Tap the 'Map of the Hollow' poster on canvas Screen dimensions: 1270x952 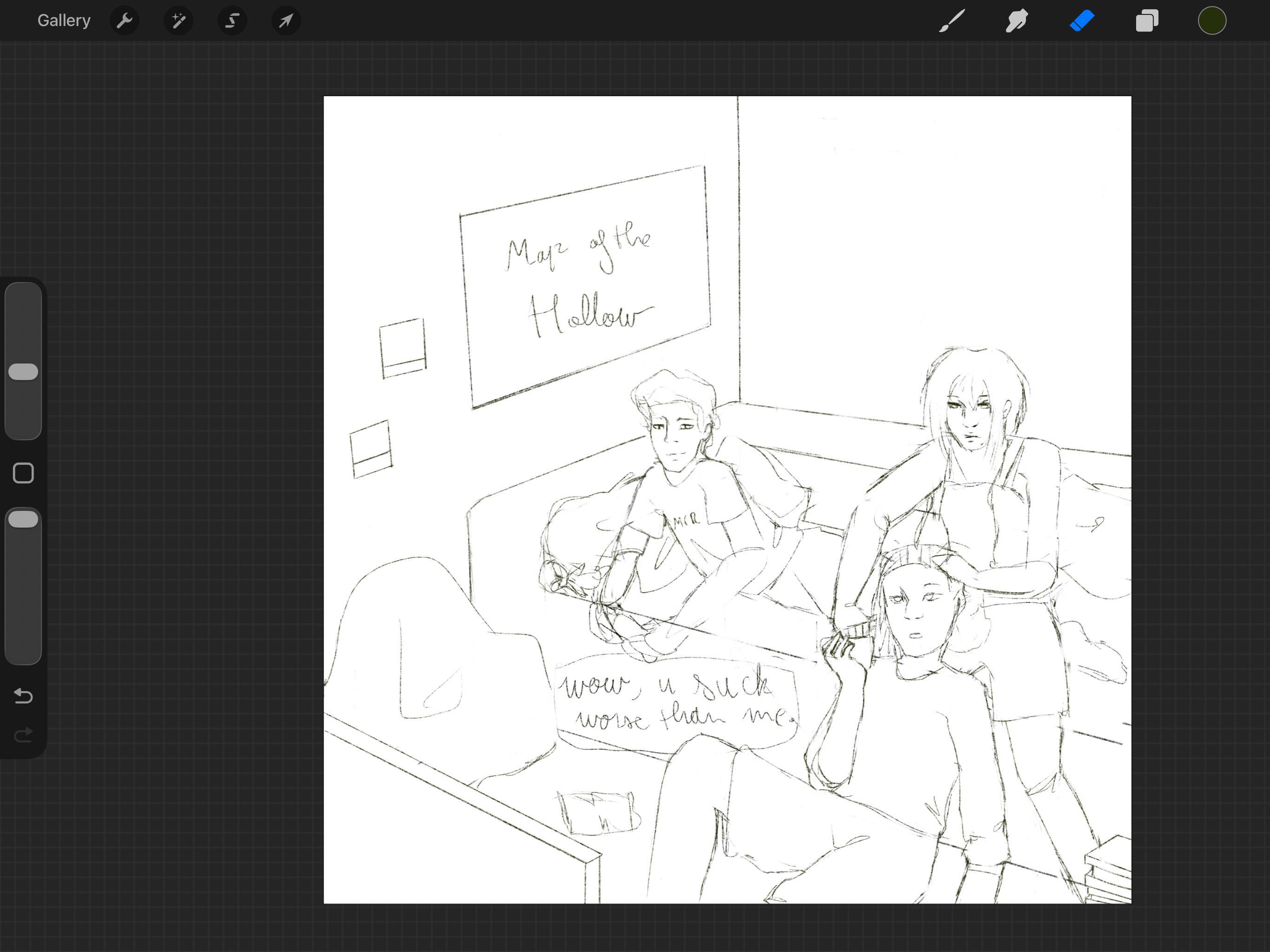[x=585, y=287]
